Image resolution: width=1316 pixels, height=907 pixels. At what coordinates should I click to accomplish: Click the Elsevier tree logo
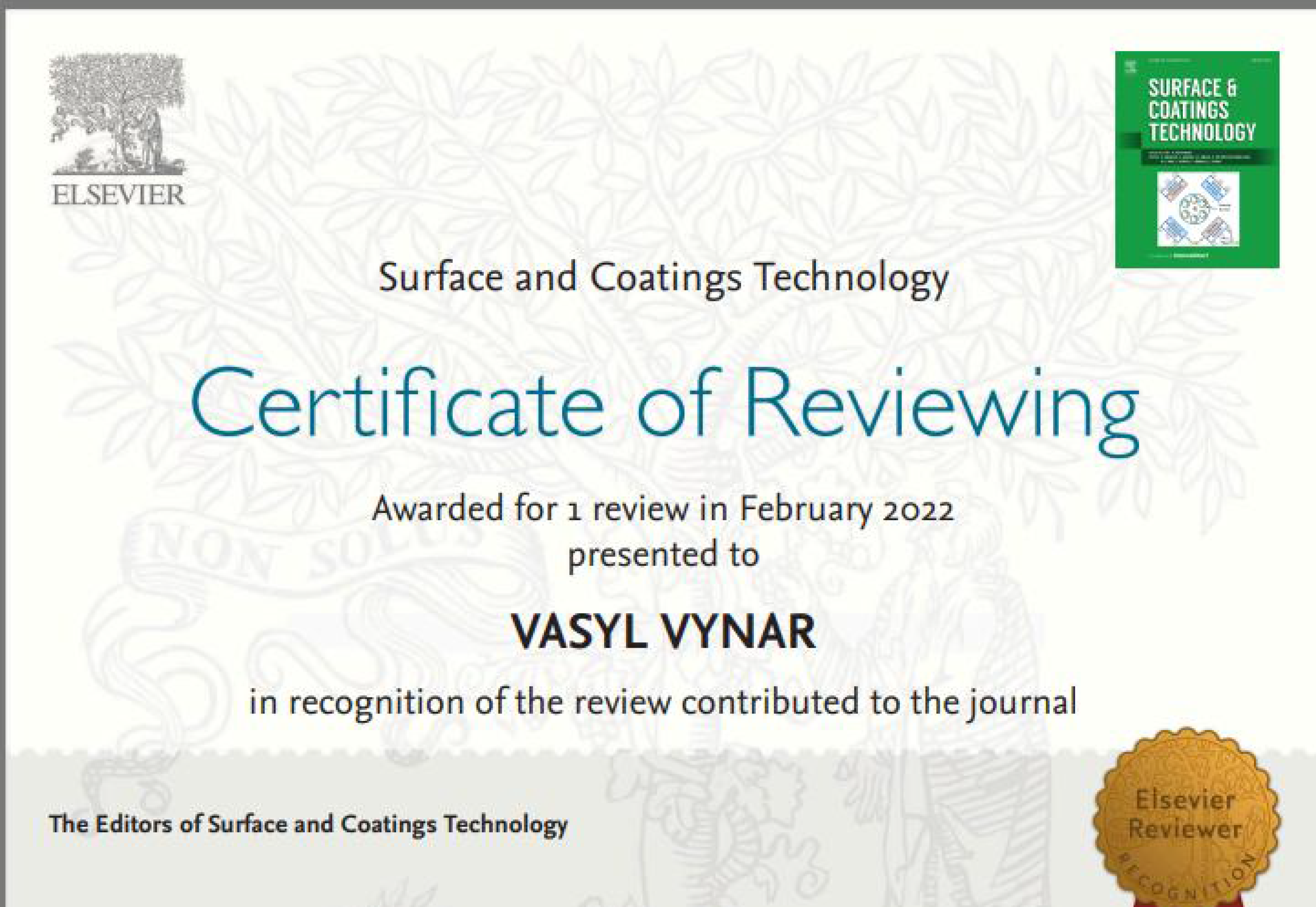point(118,114)
